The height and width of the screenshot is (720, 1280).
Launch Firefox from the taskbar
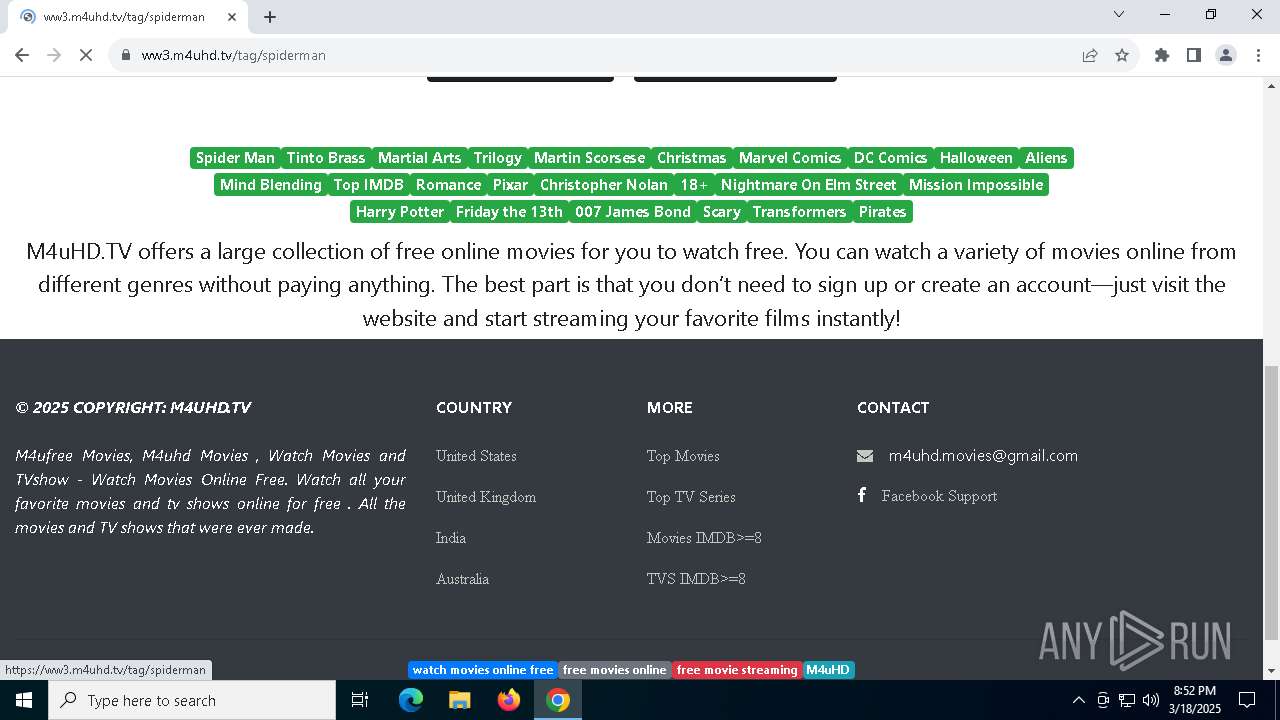point(508,700)
